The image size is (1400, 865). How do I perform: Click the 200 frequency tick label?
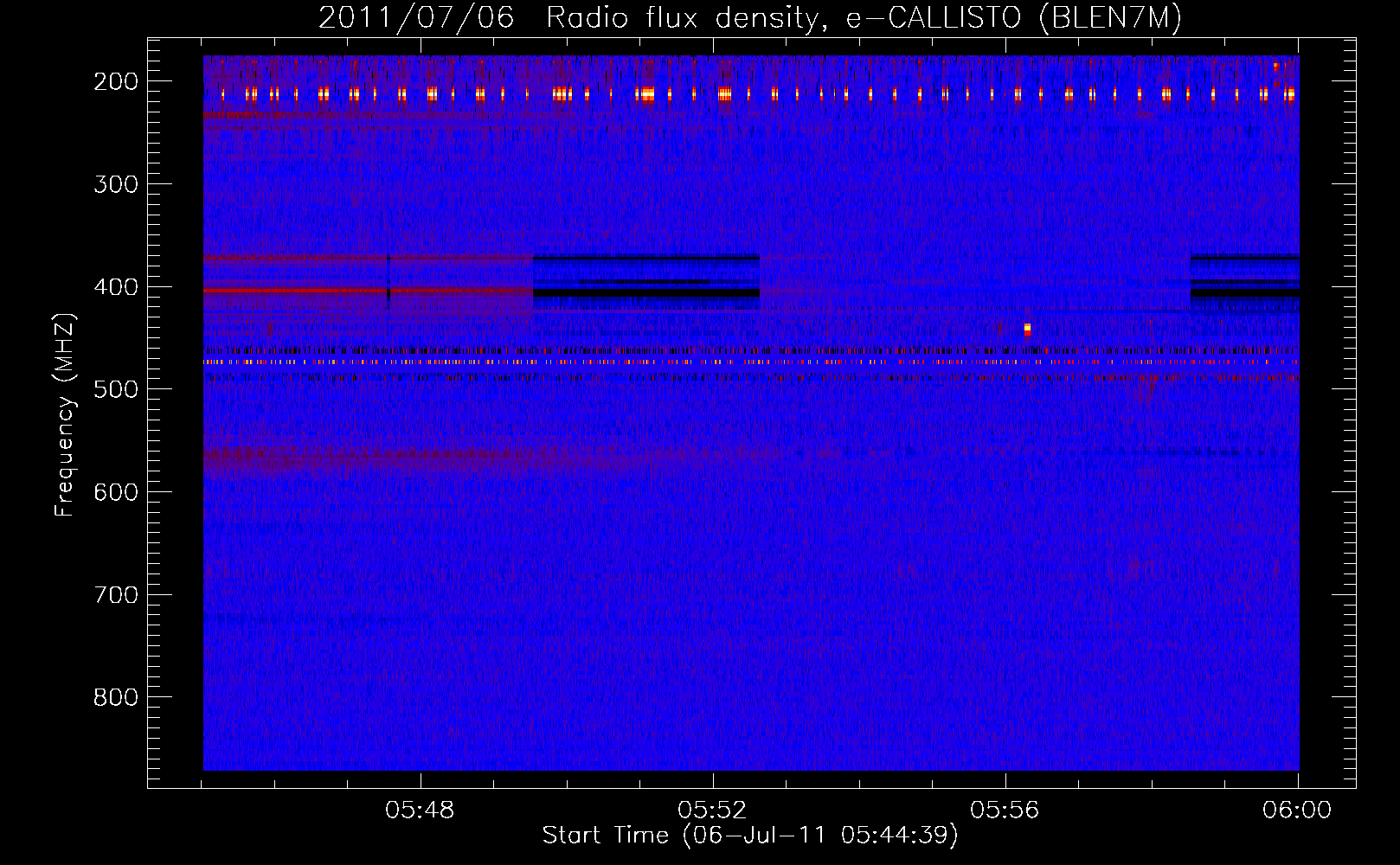[115, 81]
